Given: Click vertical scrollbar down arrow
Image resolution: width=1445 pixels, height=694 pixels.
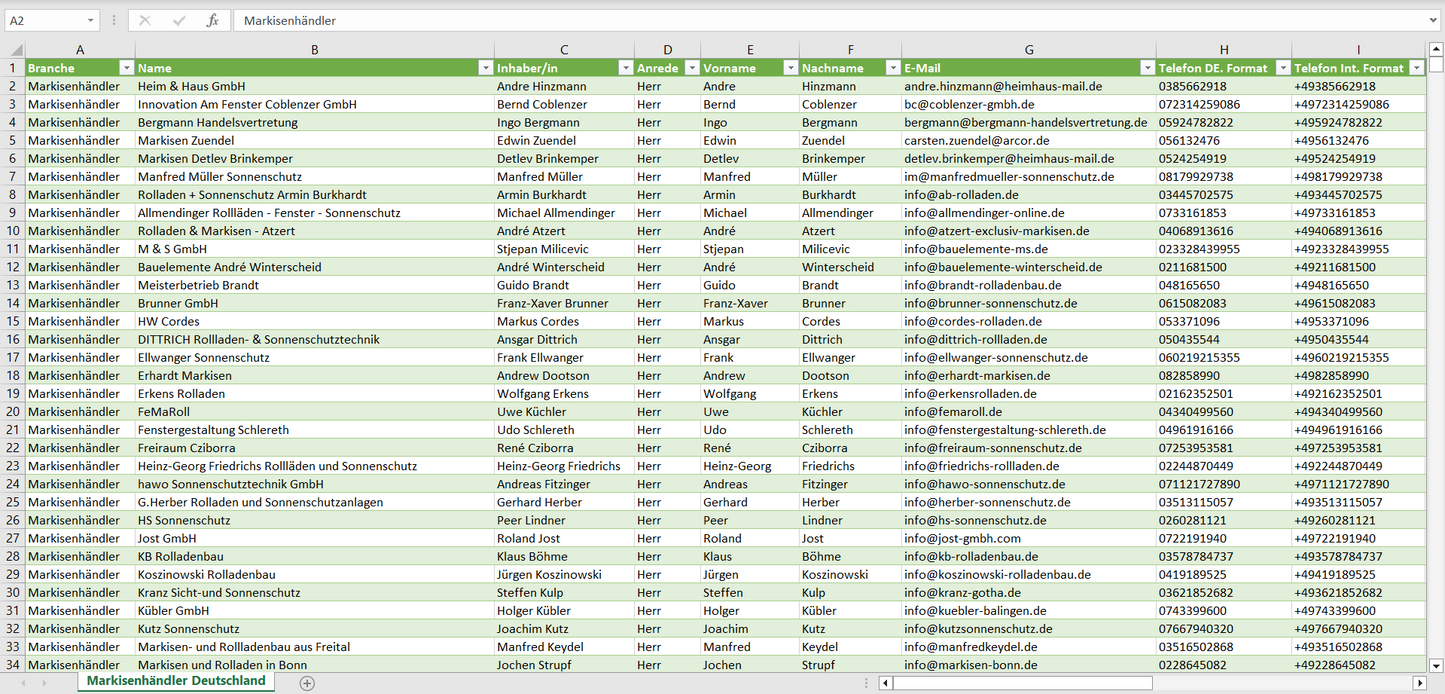Looking at the screenshot, I should 1436,664.
